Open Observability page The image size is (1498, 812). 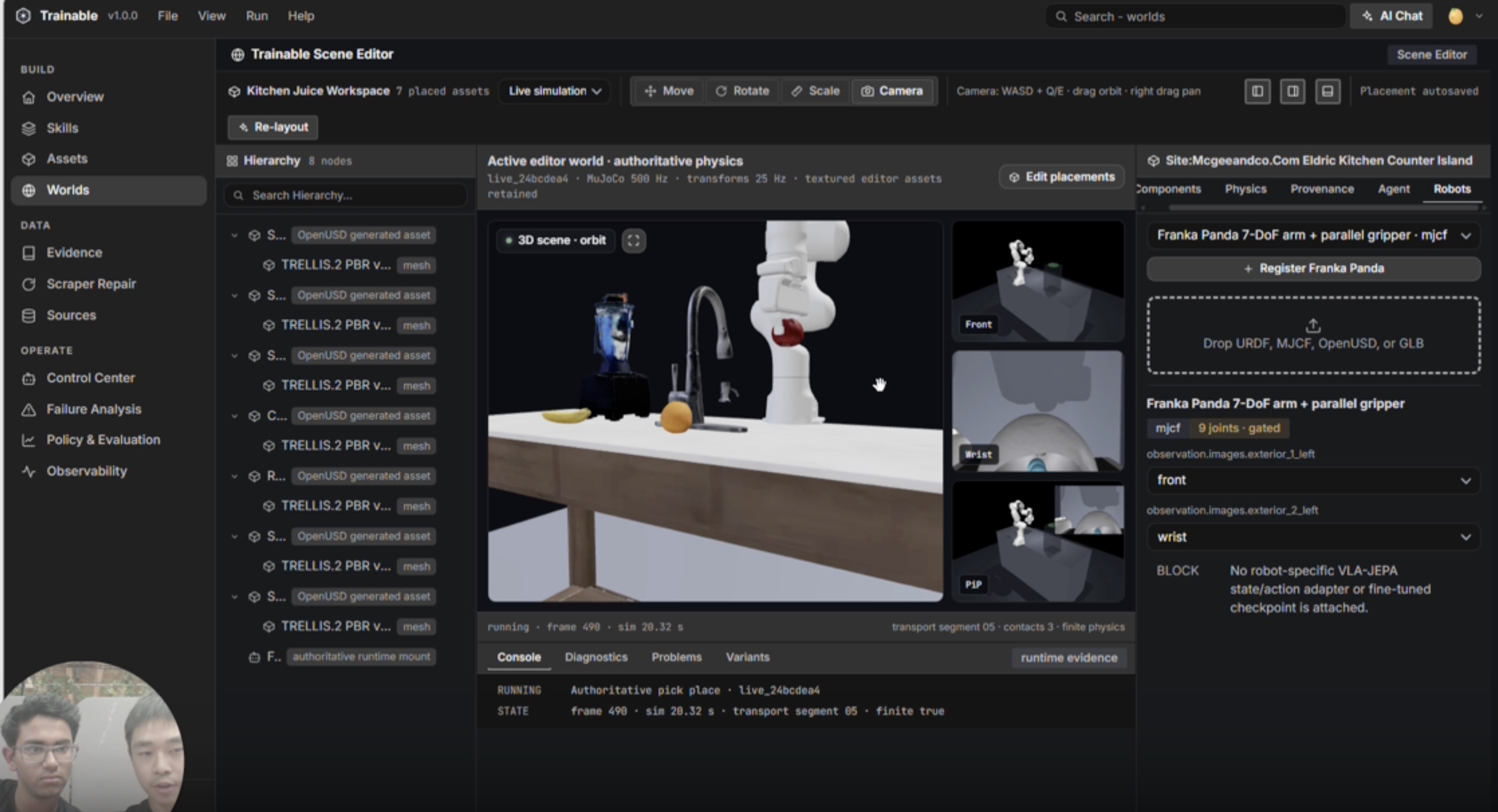coord(86,471)
